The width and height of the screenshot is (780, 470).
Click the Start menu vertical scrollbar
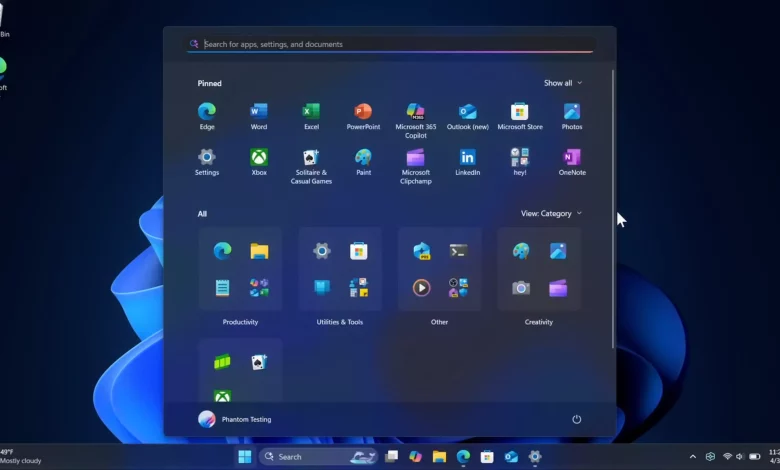point(613,209)
